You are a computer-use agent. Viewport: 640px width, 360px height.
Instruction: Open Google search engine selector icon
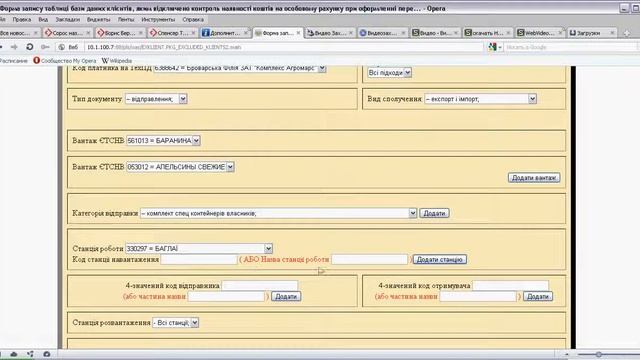pyautogui.click(x=495, y=47)
